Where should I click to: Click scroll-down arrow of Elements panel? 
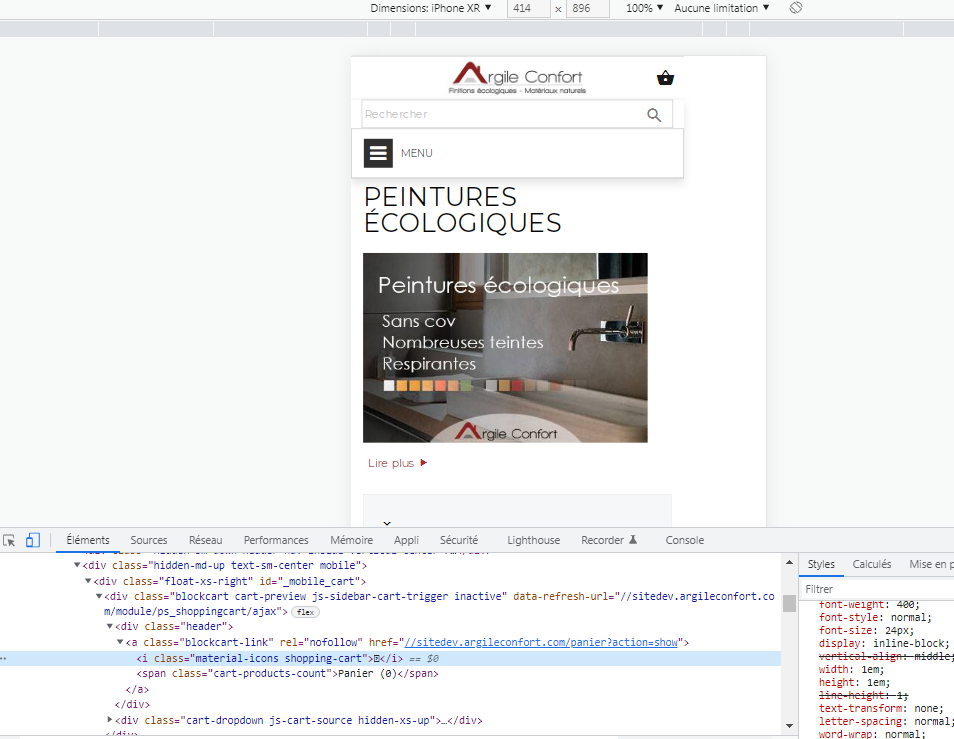(x=789, y=726)
